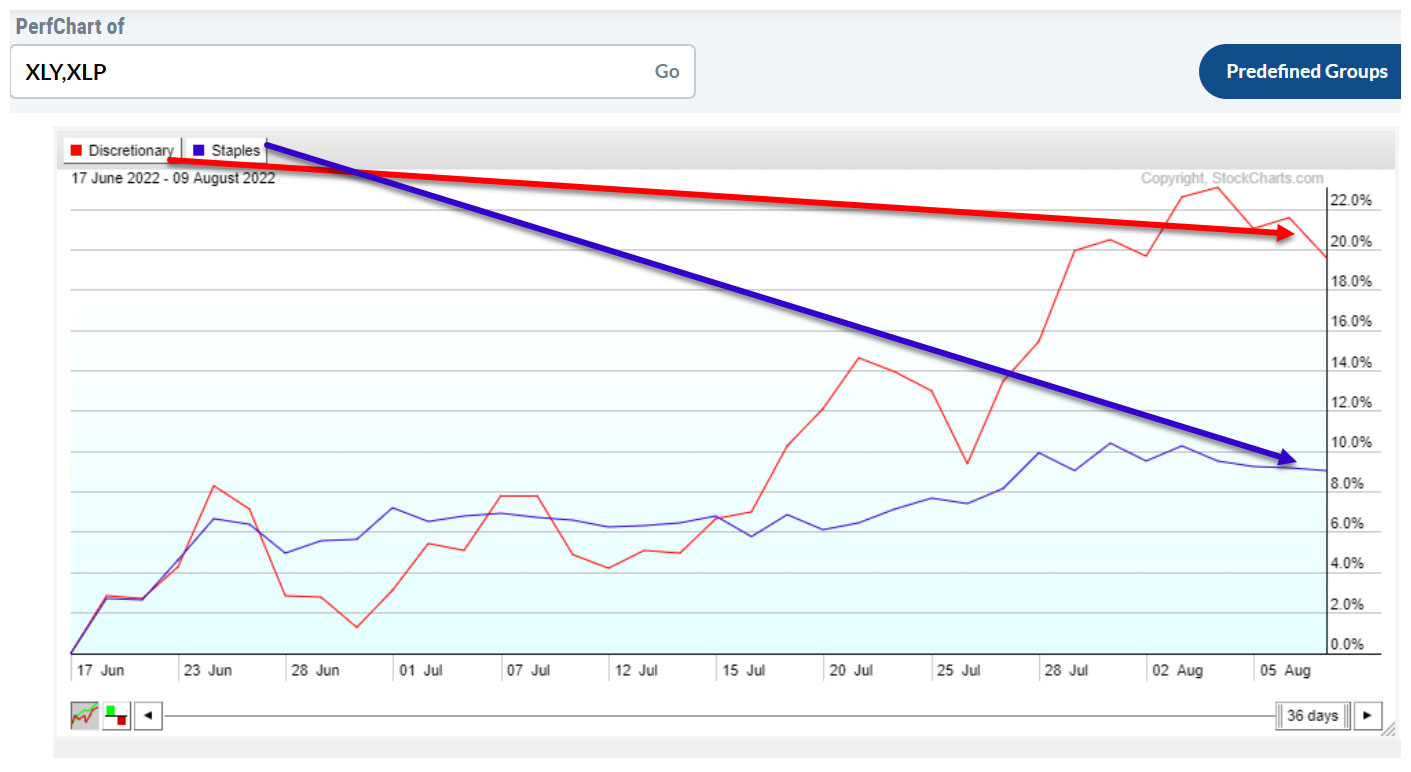Click the 10.0% axis label
The width and height of the screenshot is (1411, 772).
[x=1352, y=443]
